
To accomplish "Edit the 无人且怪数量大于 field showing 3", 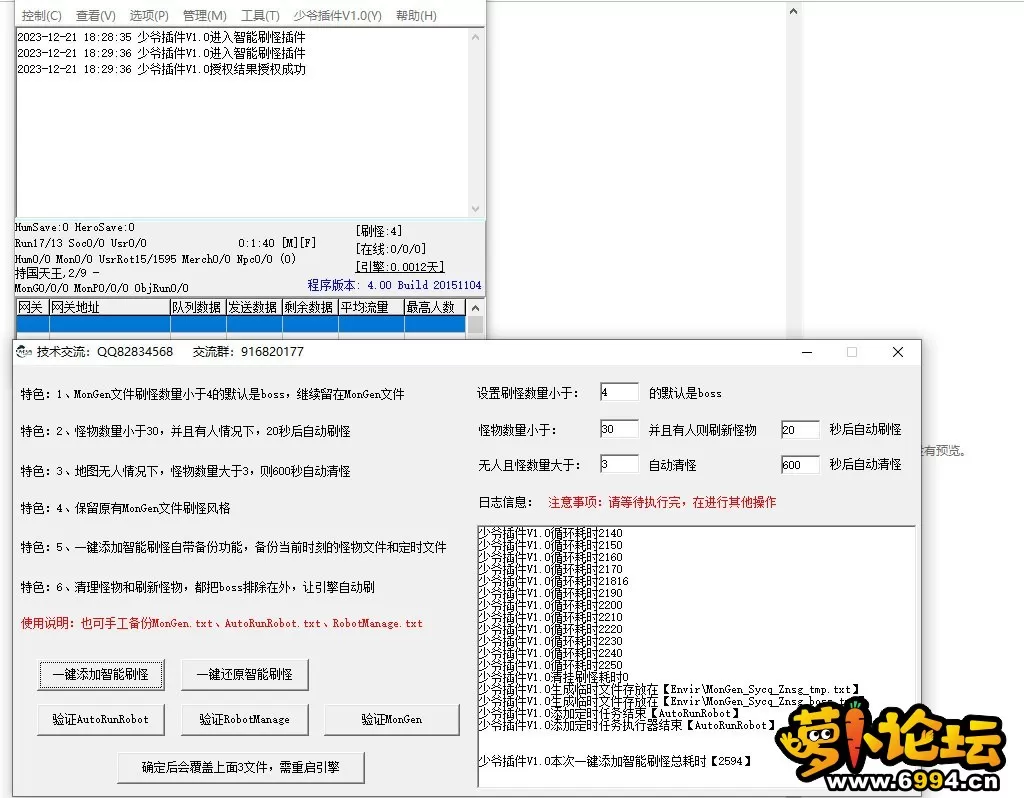I will pyautogui.click(x=619, y=464).
